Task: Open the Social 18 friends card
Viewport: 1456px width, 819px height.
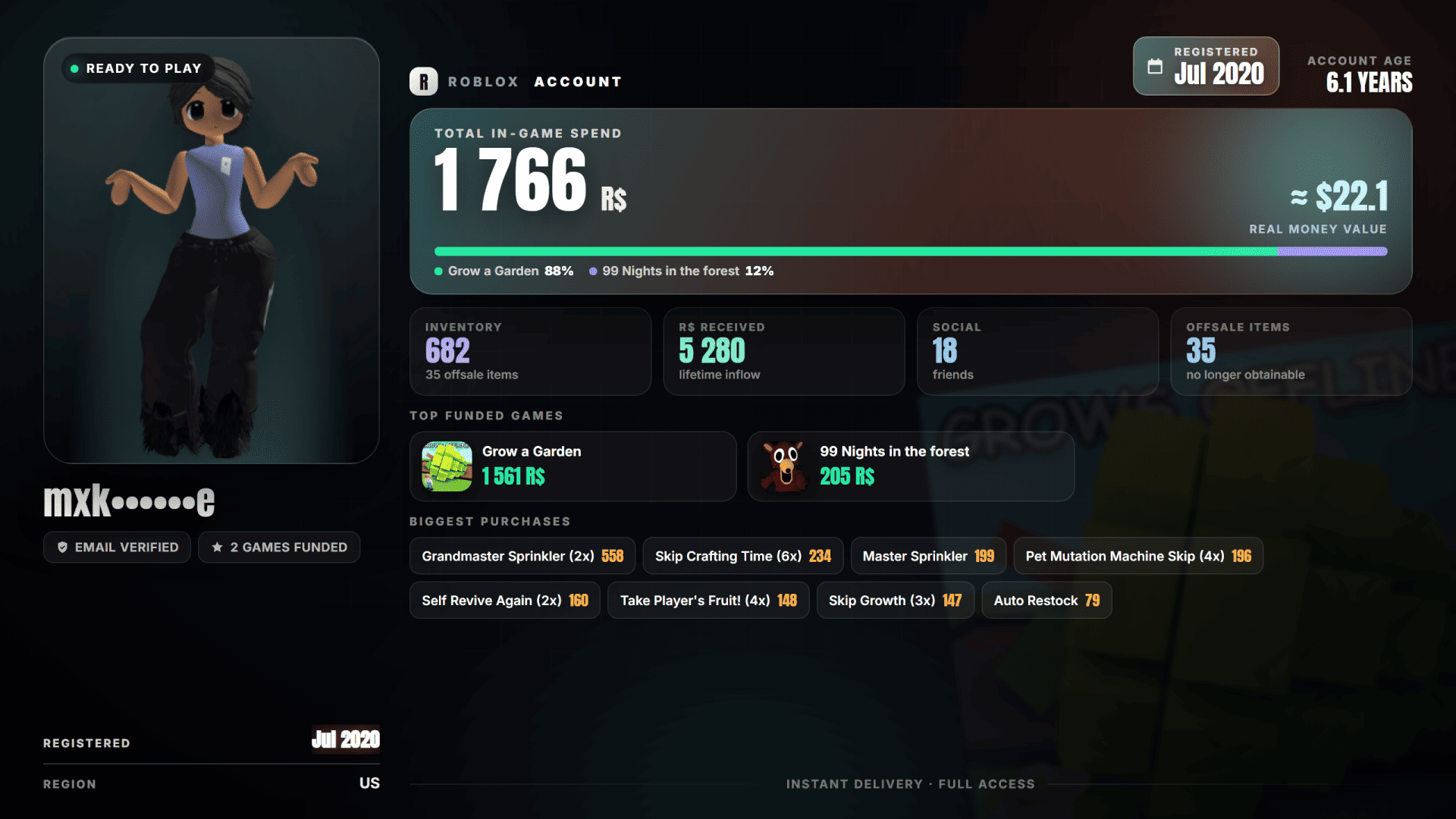Action: coord(1037,351)
